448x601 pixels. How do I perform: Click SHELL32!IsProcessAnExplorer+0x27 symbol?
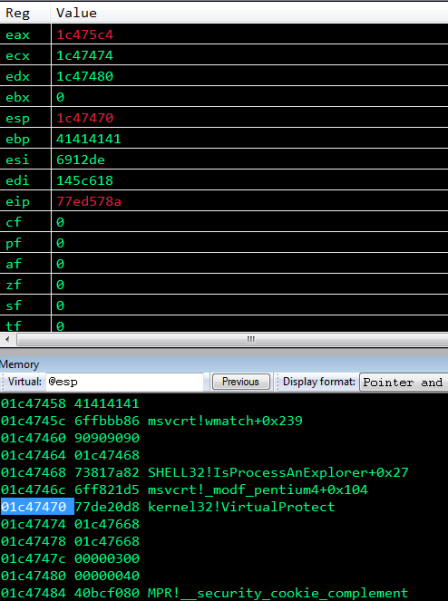pos(278,473)
